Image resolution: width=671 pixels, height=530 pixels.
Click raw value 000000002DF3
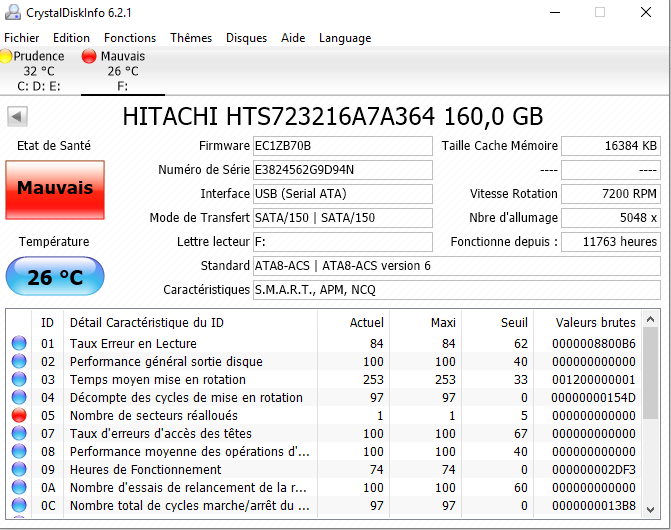coord(594,470)
